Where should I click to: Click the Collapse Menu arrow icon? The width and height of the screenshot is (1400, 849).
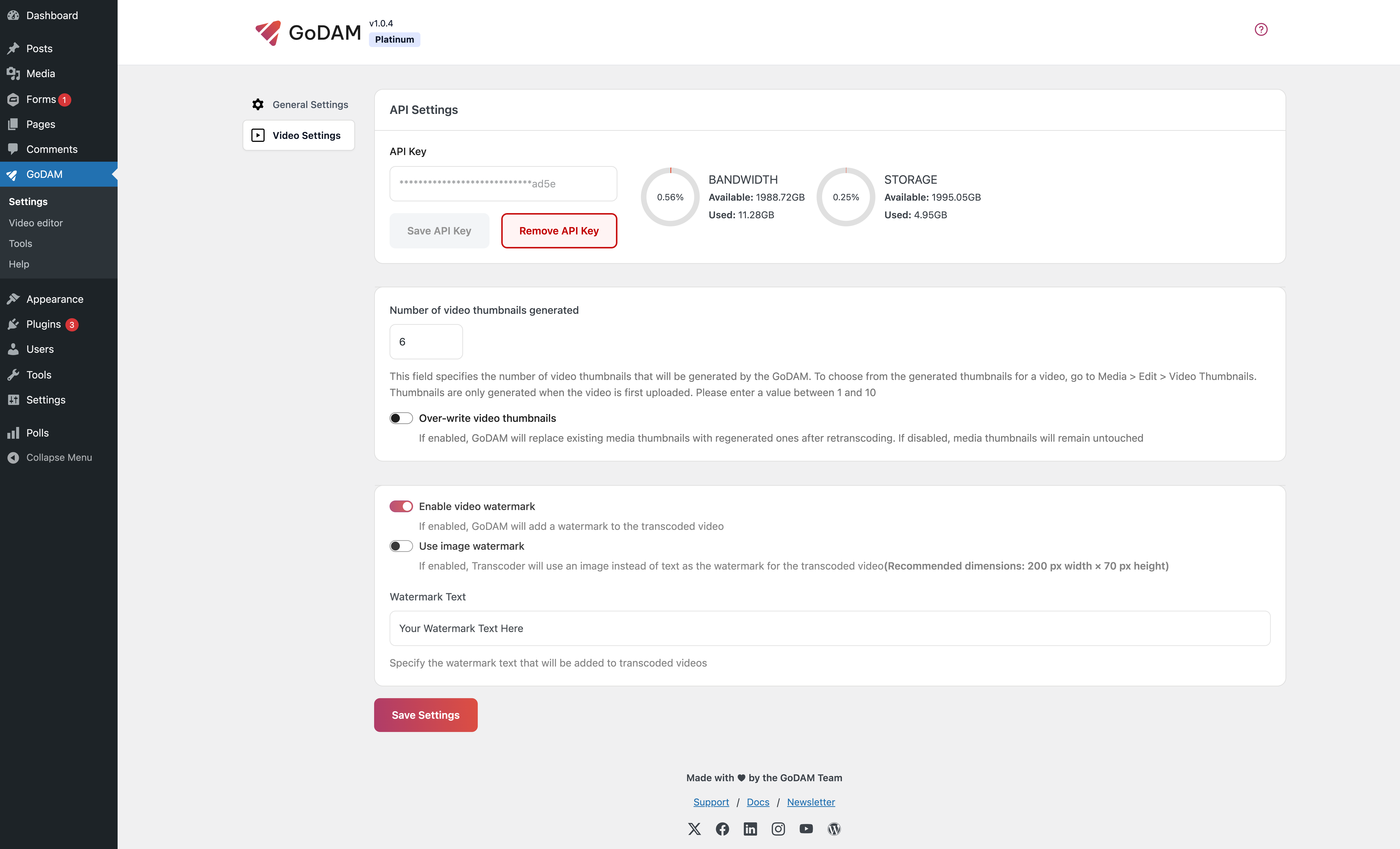point(13,457)
